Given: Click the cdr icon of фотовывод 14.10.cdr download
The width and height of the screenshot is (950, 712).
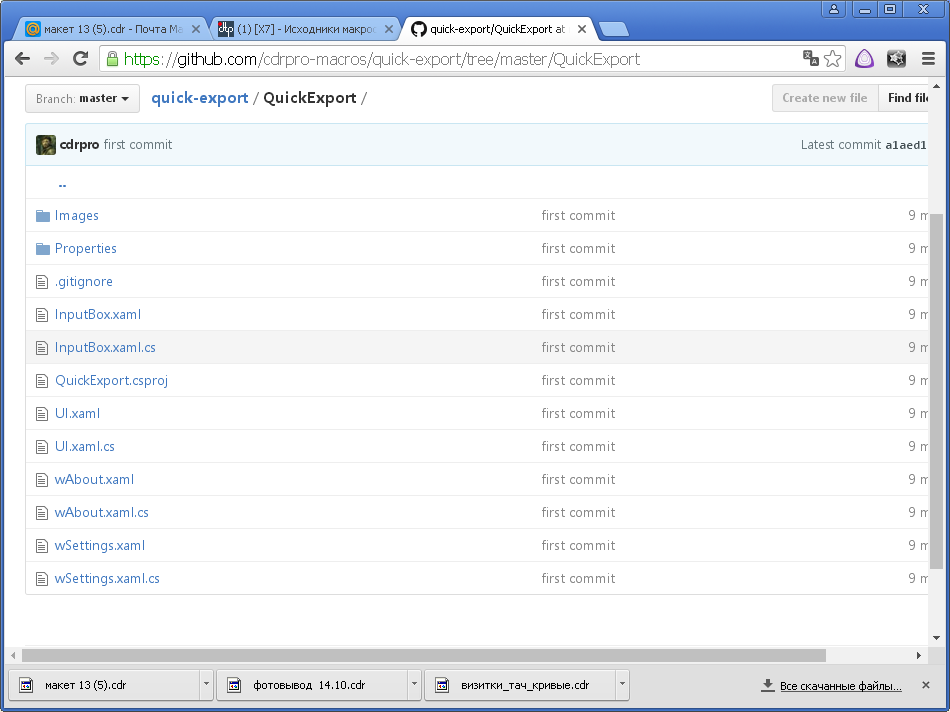Looking at the screenshot, I should (x=234, y=685).
